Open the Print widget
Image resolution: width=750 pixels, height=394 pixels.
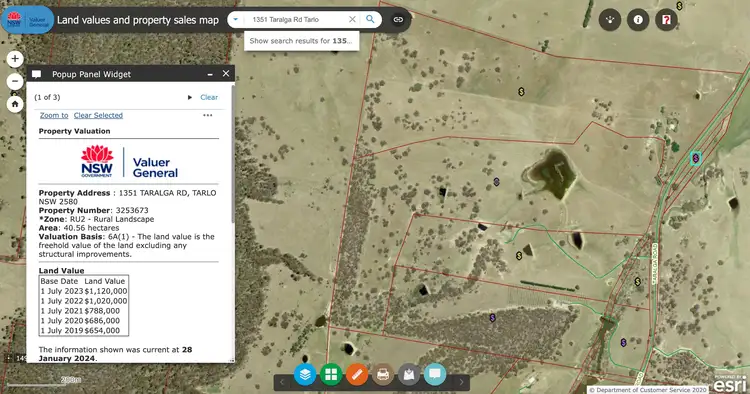383,374
